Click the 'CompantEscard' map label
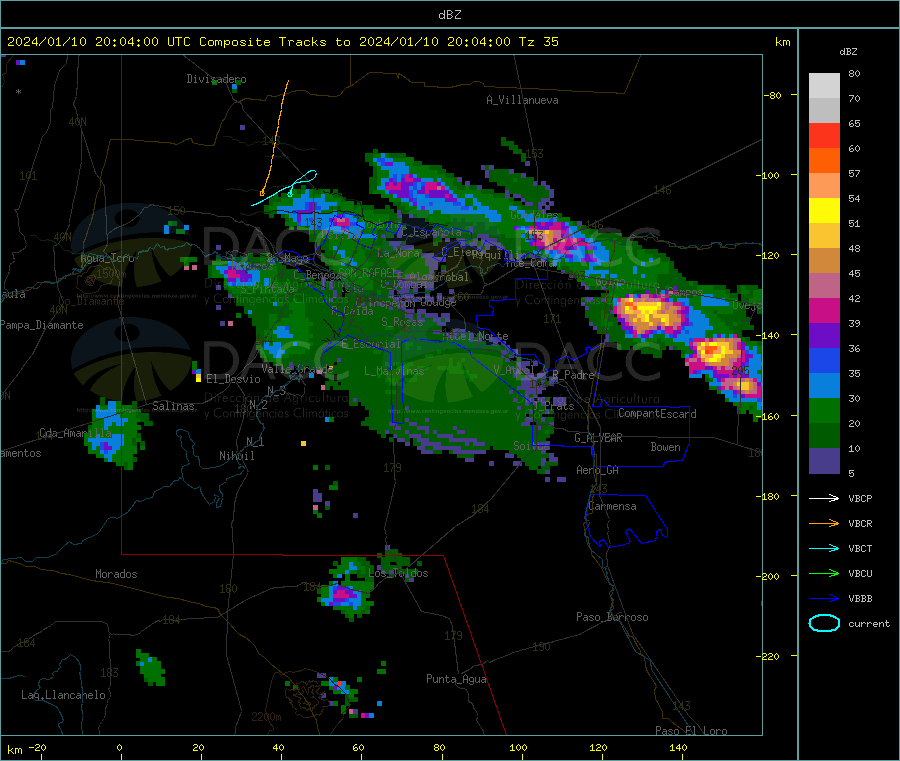This screenshot has height=761, width=900. coord(657,414)
